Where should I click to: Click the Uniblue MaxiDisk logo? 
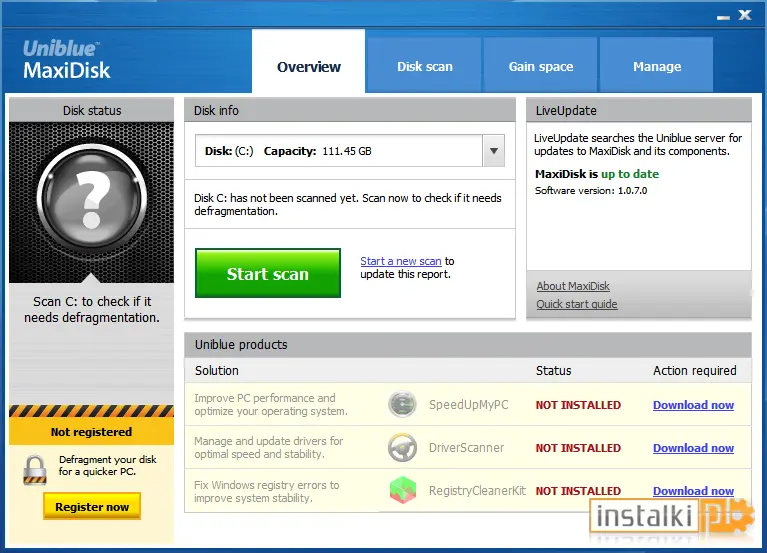tap(67, 60)
